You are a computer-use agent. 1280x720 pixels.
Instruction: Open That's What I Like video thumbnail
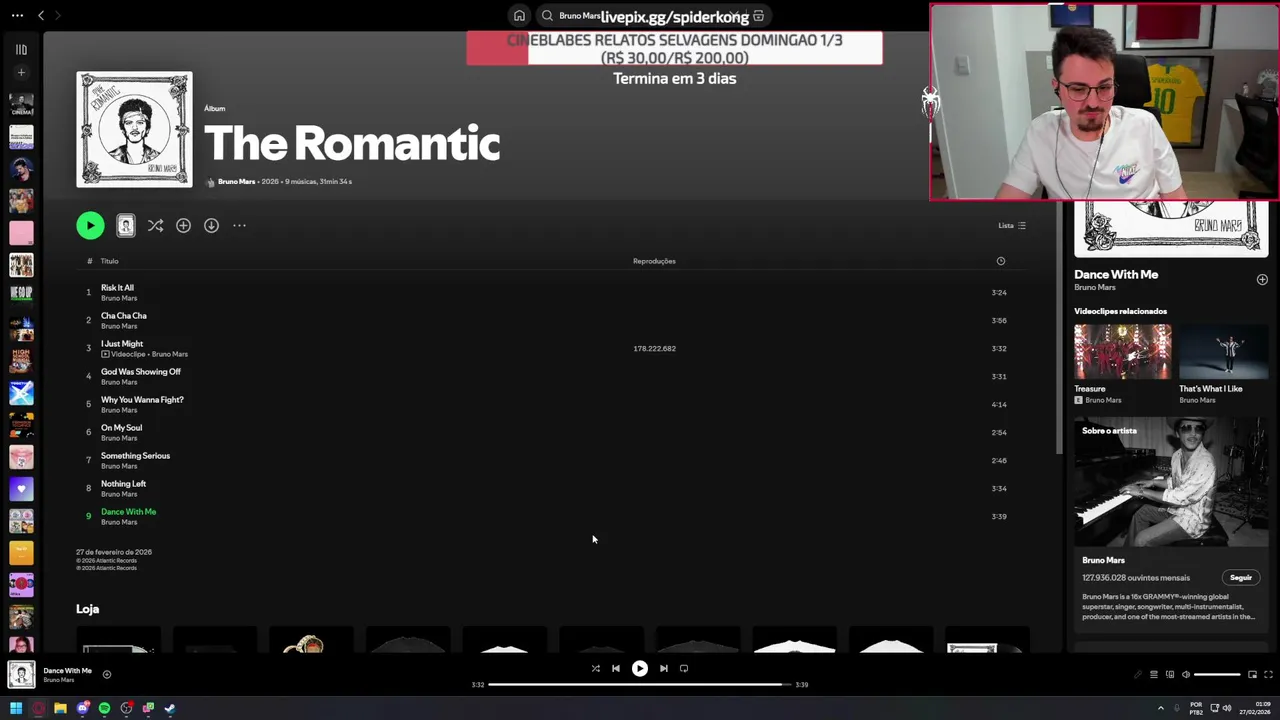tap(1224, 351)
